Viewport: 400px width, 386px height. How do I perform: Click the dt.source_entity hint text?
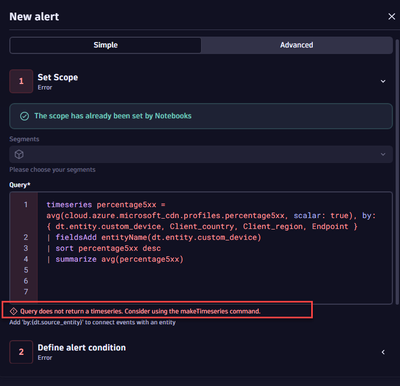92,322
